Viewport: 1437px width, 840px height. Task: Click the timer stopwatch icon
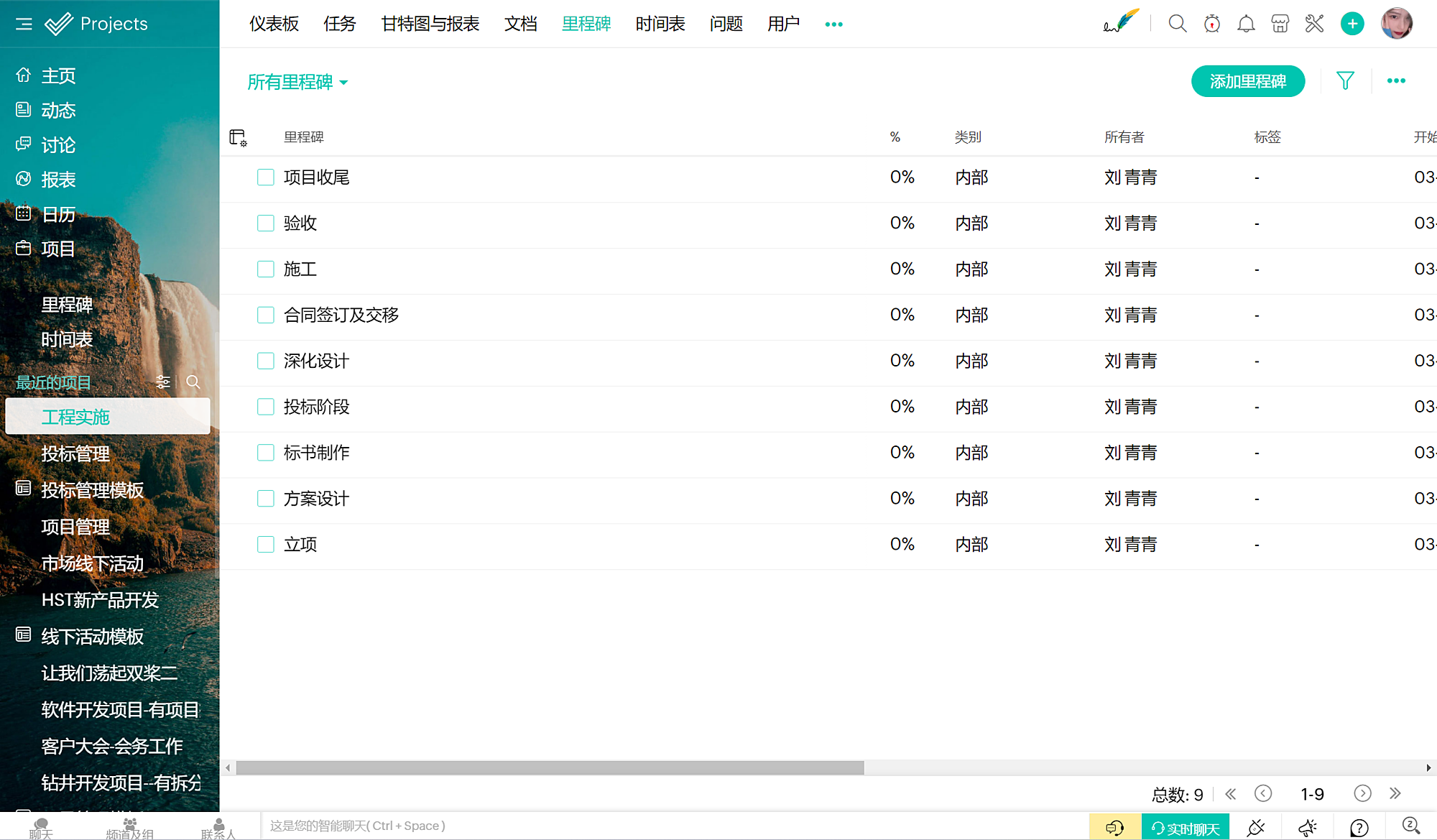coord(1212,24)
